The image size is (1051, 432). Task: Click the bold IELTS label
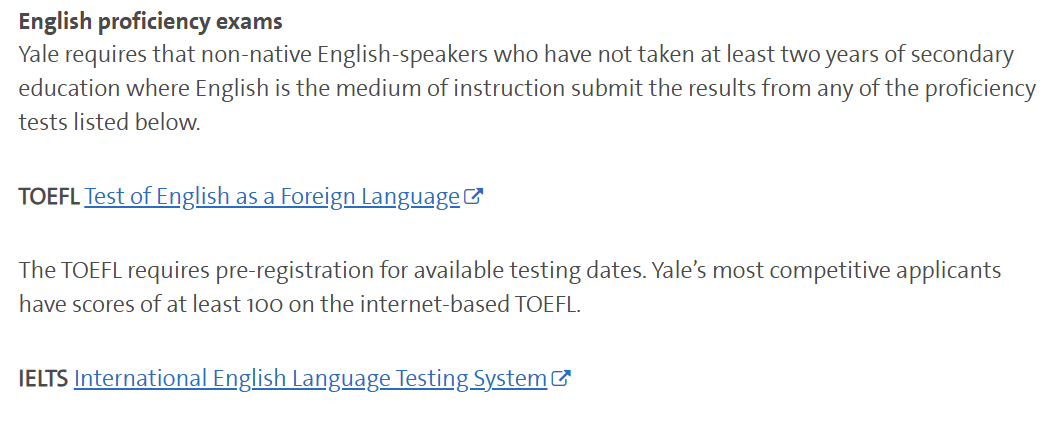tap(44, 379)
